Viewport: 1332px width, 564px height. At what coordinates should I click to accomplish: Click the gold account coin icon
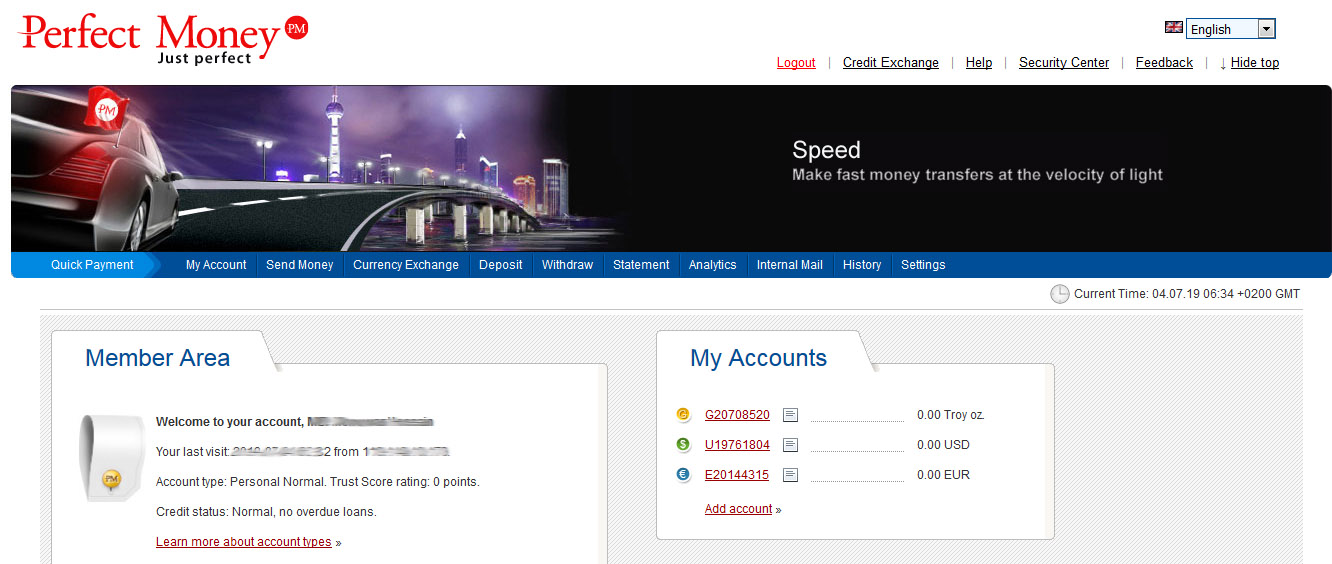click(x=683, y=415)
